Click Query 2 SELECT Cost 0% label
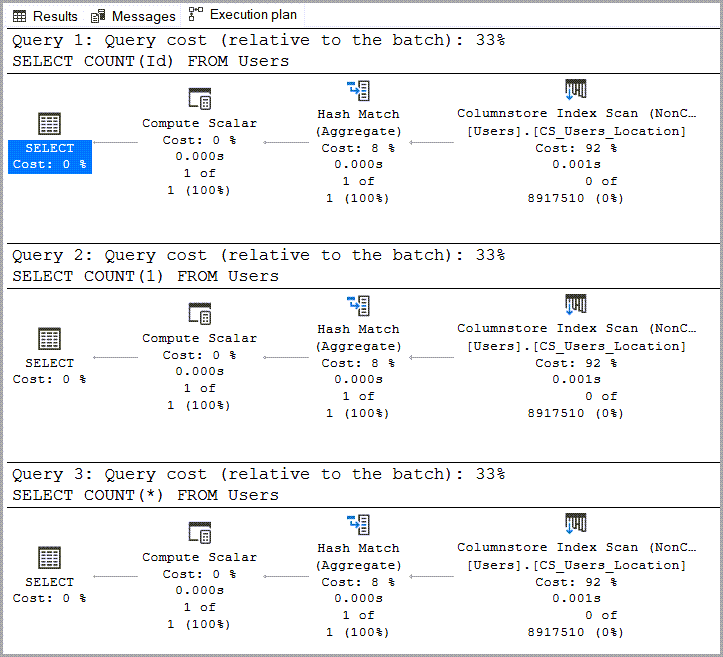The height and width of the screenshot is (657, 723). tap(50, 371)
